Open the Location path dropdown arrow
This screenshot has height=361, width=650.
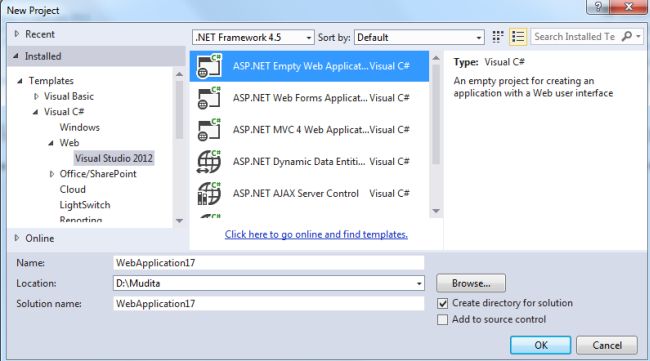click(x=419, y=283)
